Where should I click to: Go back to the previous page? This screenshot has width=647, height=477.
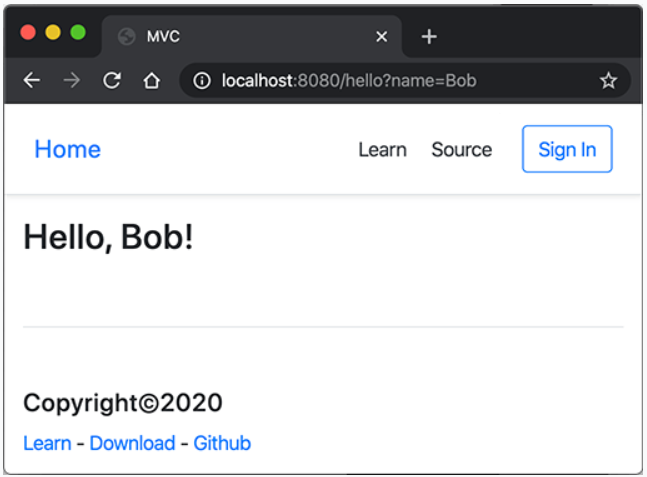32,80
